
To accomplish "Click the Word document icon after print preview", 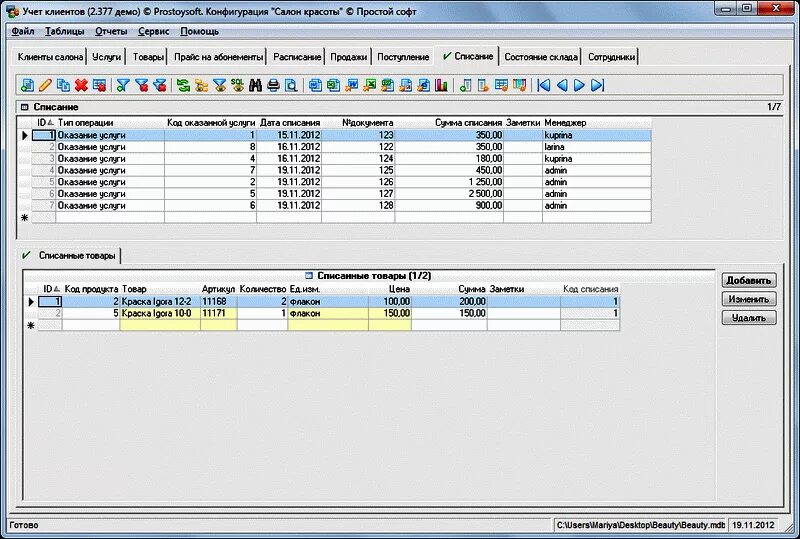I will coord(315,85).
